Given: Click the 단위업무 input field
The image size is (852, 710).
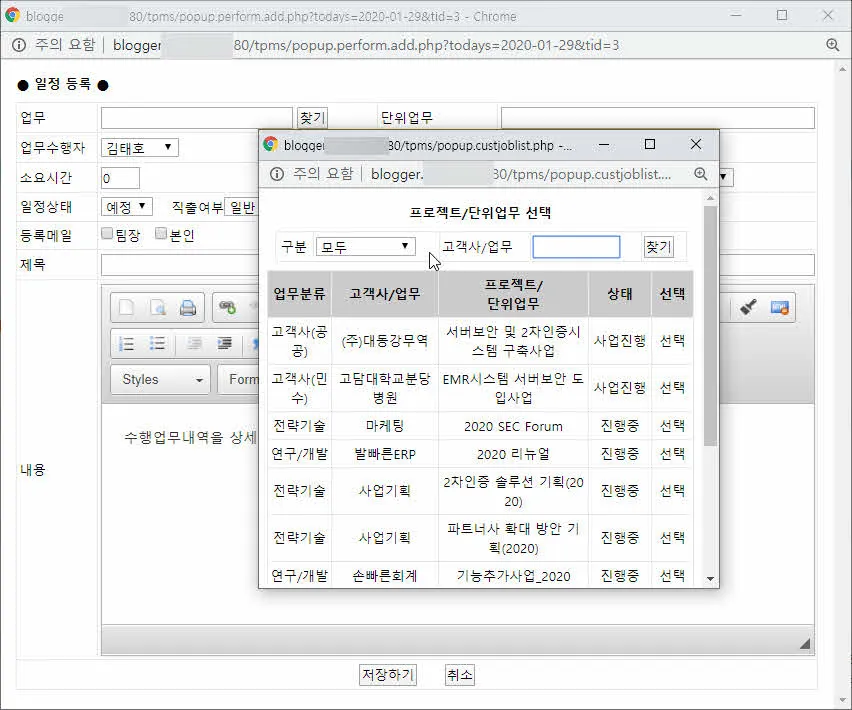Looking at the screenshot, I should pos(657,117).
